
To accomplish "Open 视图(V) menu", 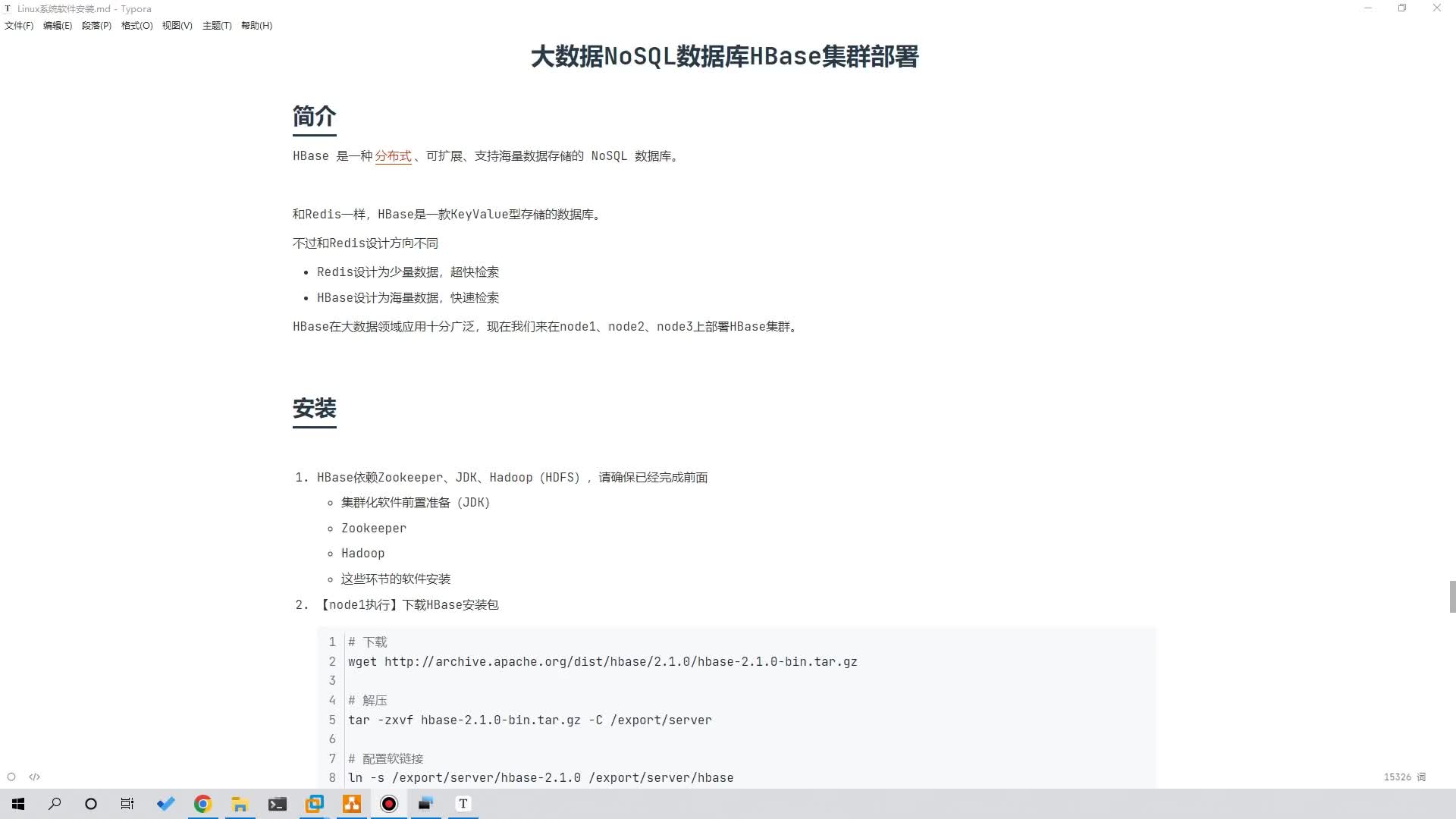I will click(177, 25).
